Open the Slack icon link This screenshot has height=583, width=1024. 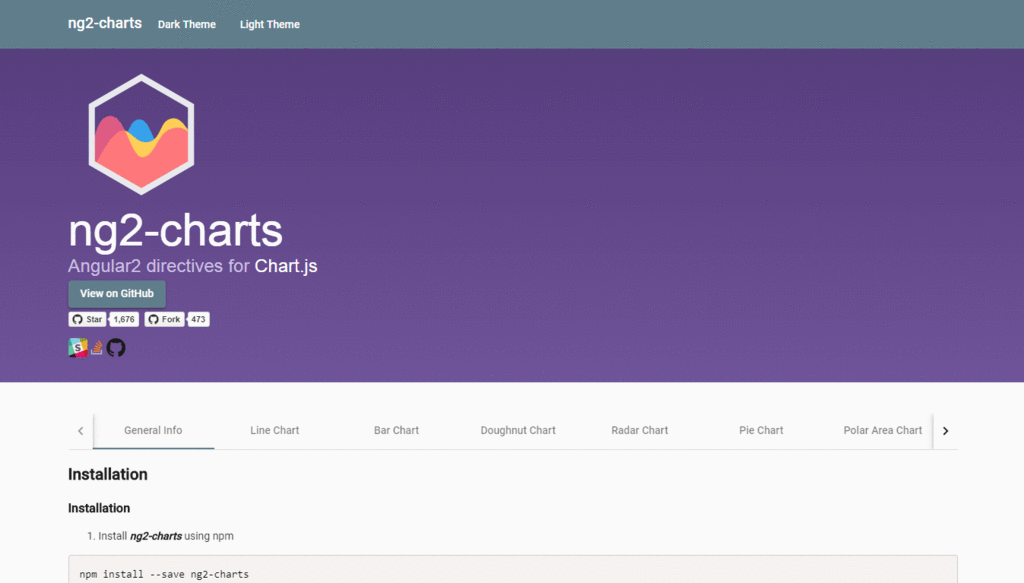tap(78, 347)
